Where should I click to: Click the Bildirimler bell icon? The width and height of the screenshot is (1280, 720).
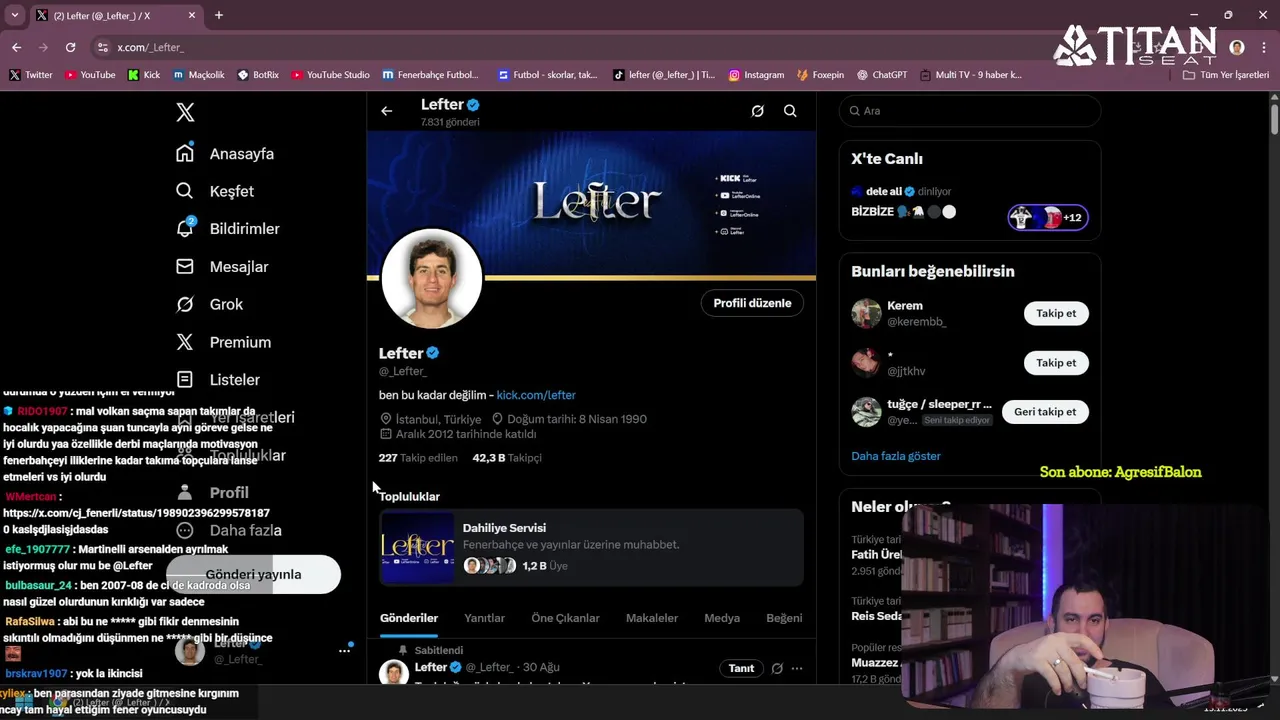pos(185,229)
